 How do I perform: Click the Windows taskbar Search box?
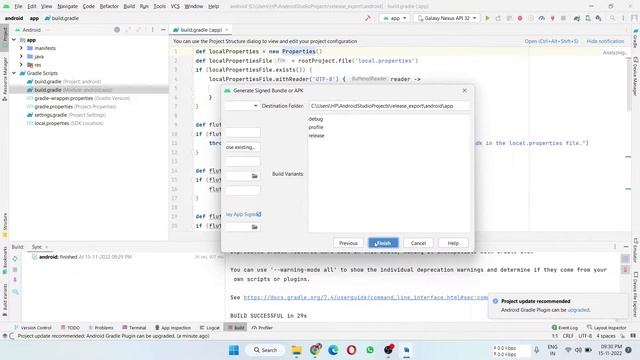click(265, 350)
